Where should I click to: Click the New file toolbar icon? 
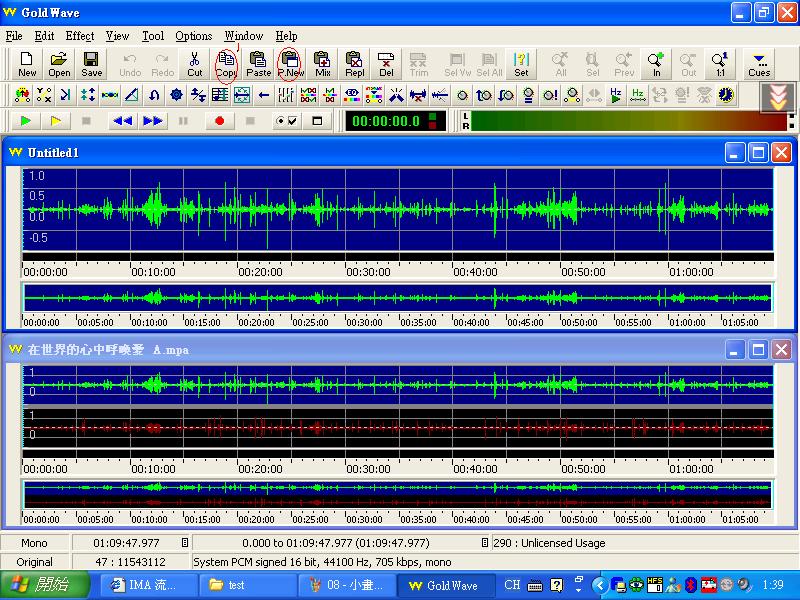[x=27, y=64]
